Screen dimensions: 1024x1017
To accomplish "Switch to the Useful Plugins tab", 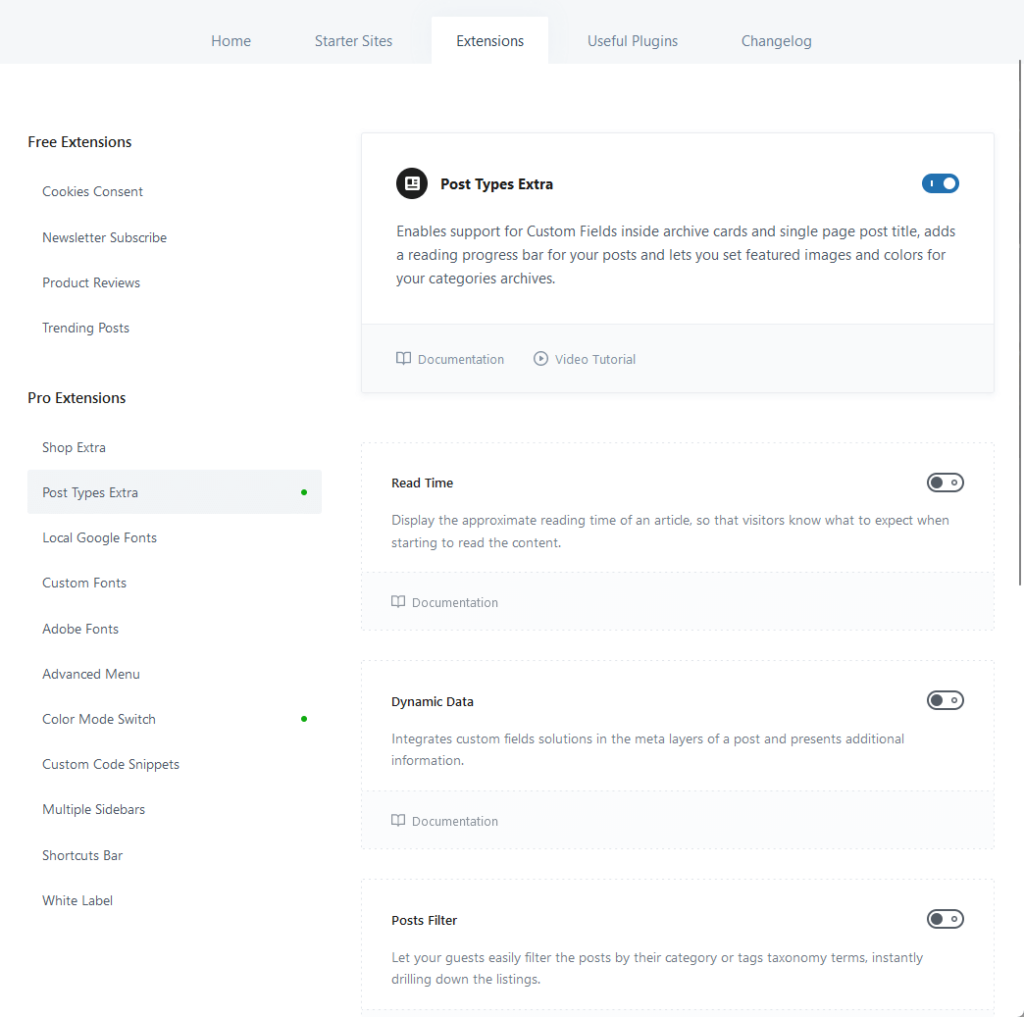I will (x=632, y=40).
